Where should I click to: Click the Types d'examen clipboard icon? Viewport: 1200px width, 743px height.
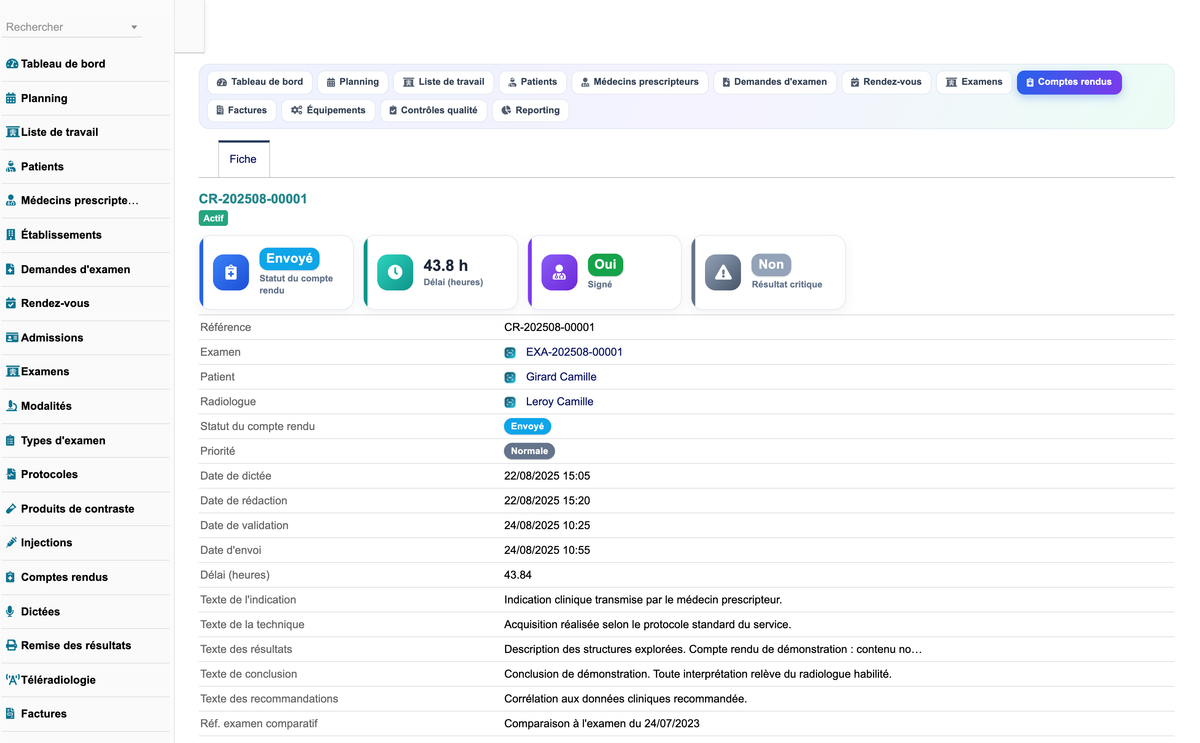tap(11, 440)
